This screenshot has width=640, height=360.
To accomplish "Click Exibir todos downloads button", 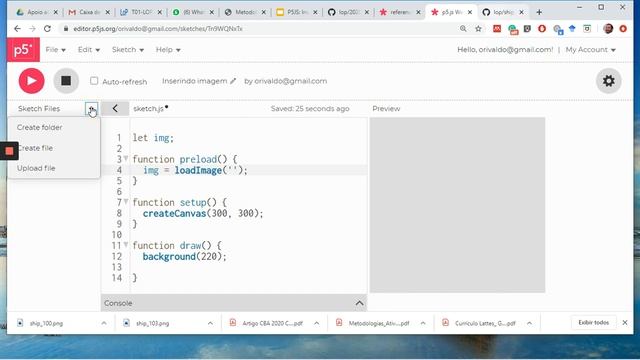I will click(x=593, y=322).
